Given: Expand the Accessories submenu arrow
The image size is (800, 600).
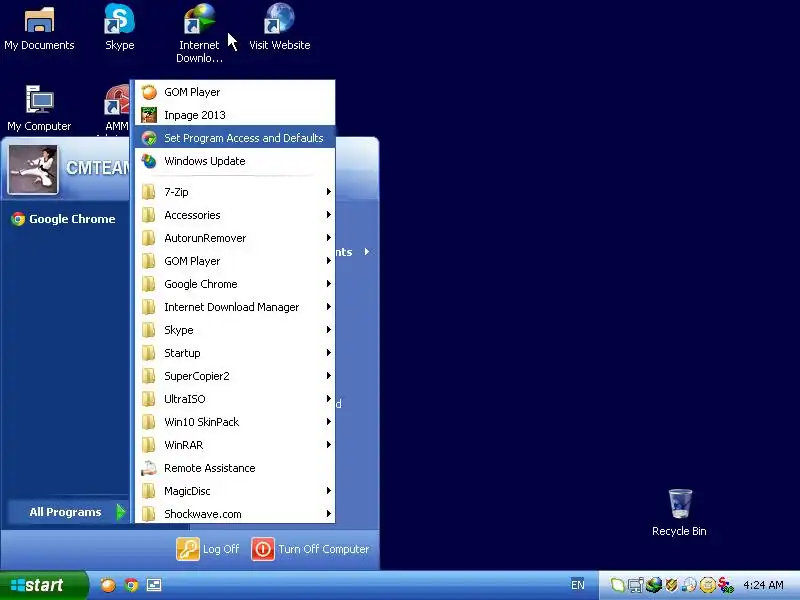Looking at the screenshot, I should point(329,215).
